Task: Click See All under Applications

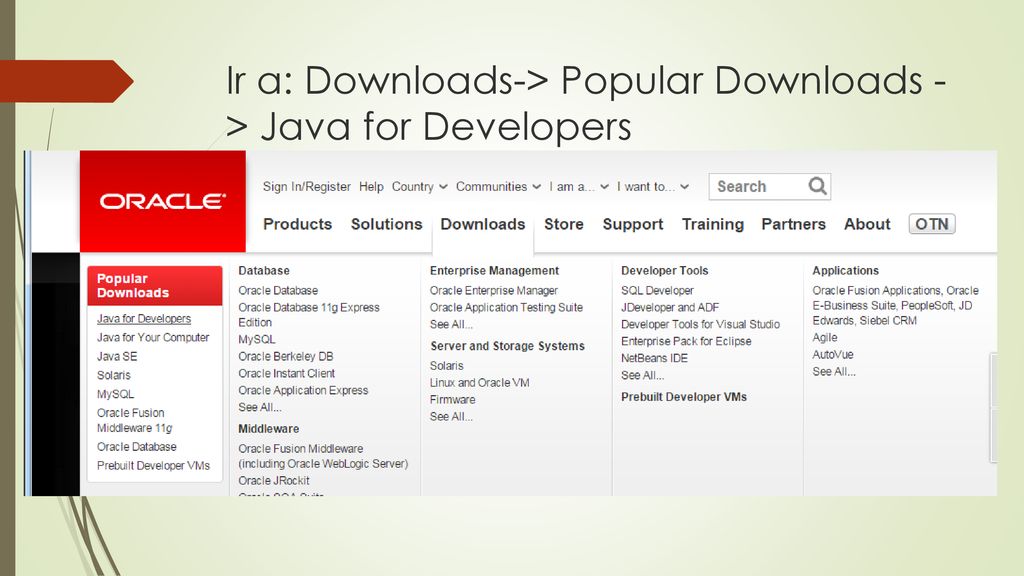Action: pyautogui.click(x=833, y=372)
